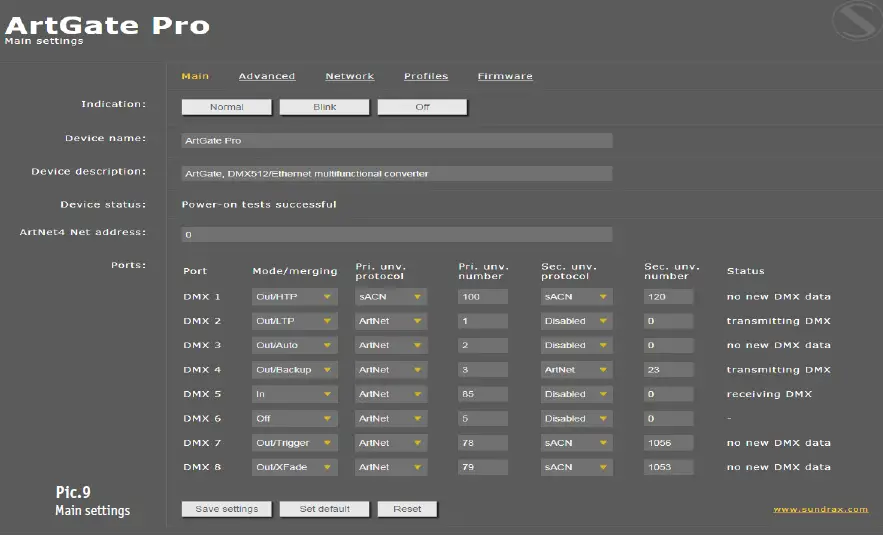Edit DMX 8 primary universe number 79
Screen dimensions: 883x542
click(483, 467)
